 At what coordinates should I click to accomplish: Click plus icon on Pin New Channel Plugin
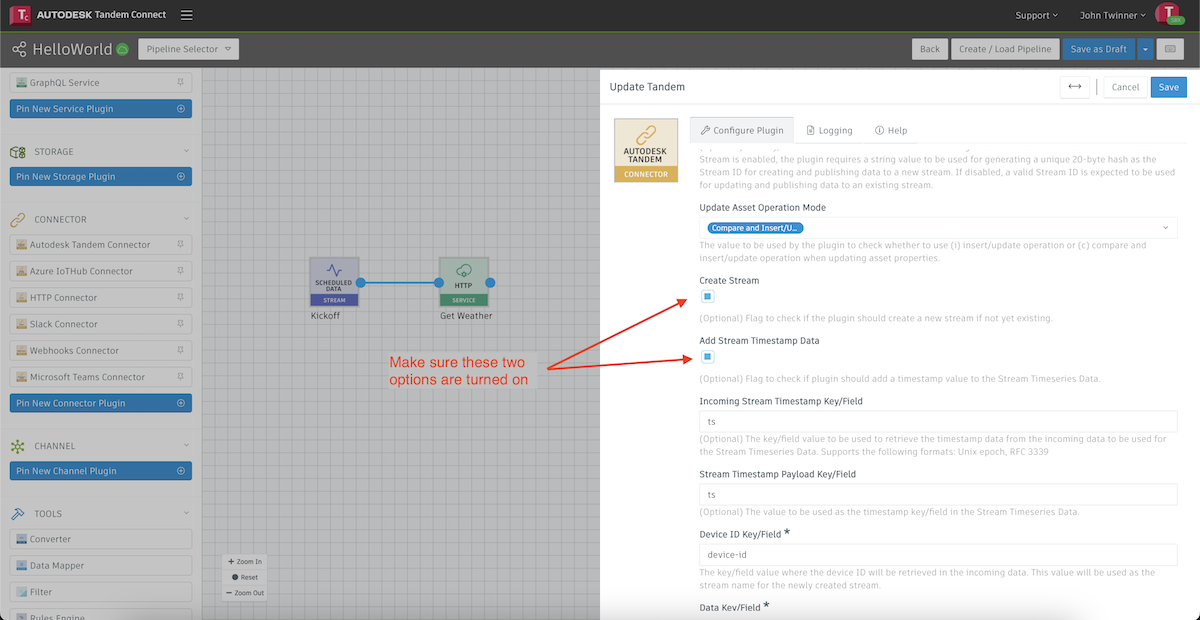pos(181,471)
